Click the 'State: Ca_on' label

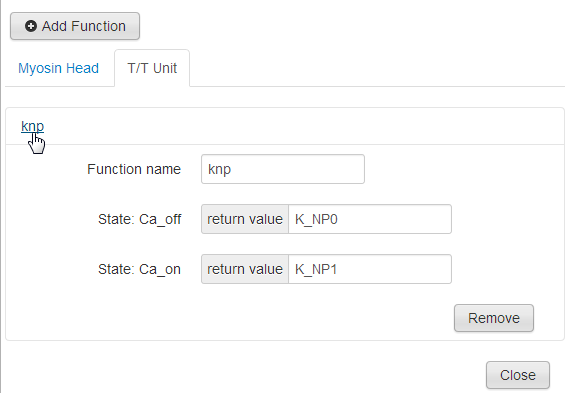pos(139,269)
